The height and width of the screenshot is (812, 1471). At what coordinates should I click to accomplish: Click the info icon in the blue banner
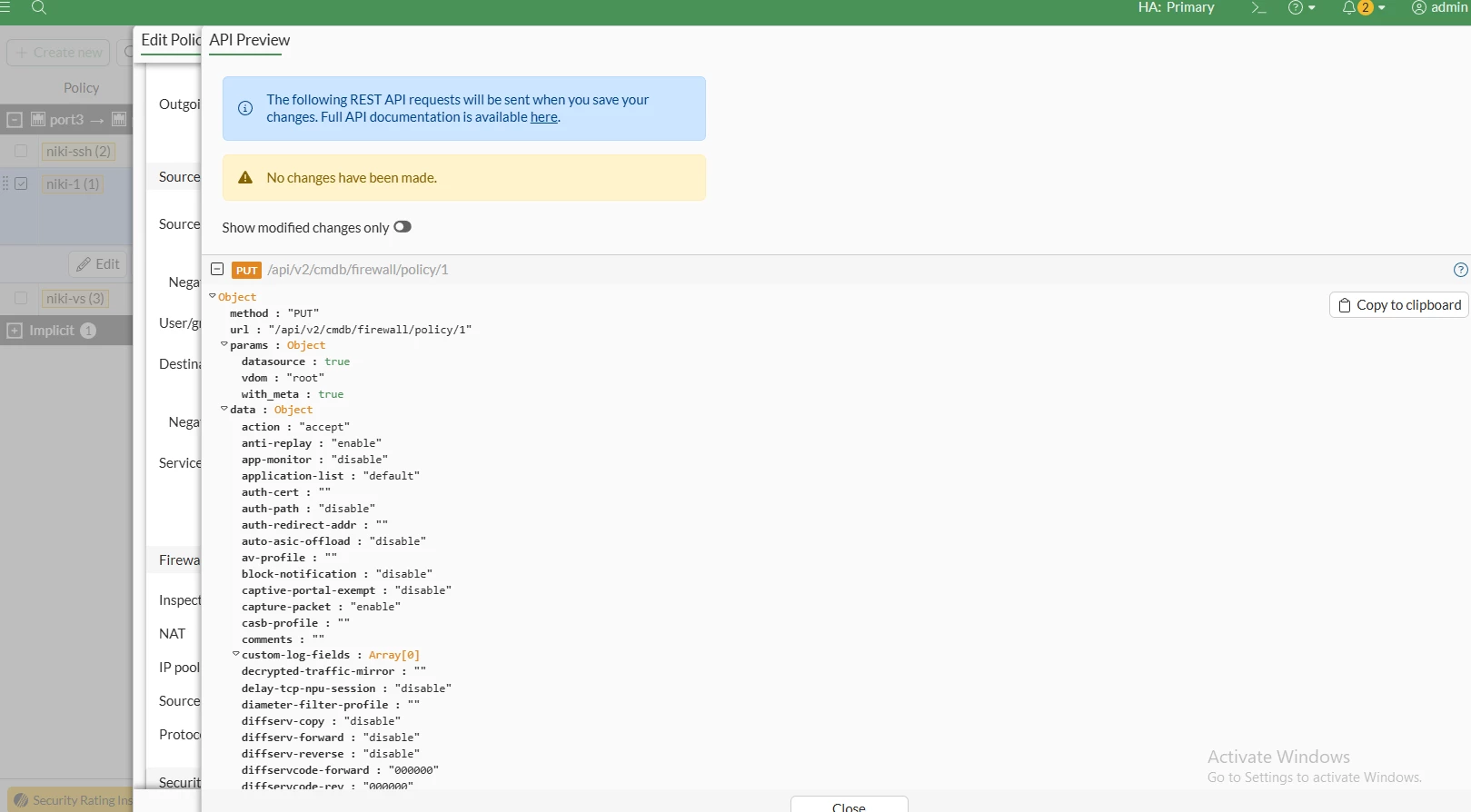pyautogui.click(x=245, y=108)
